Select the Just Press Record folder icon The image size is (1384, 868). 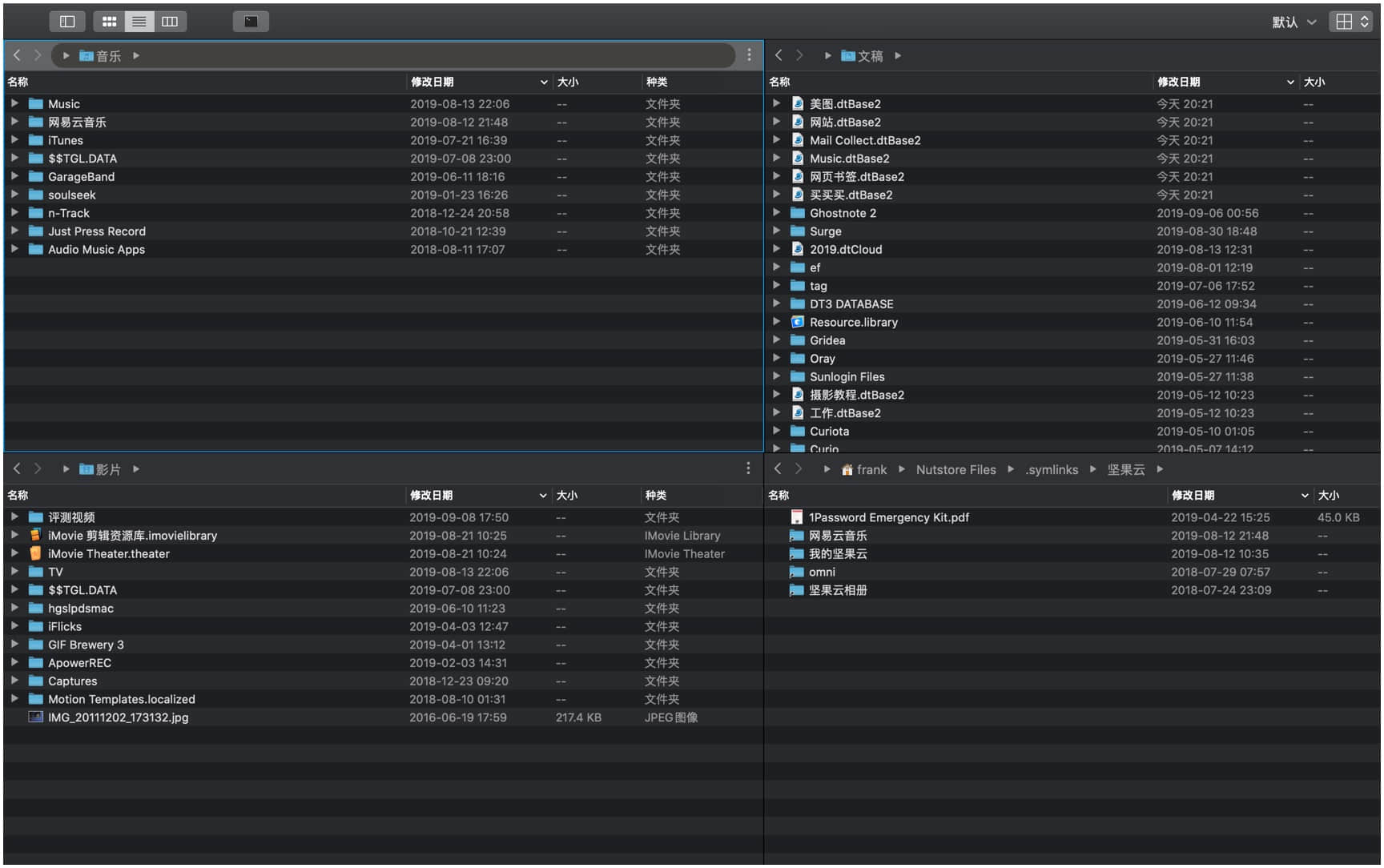coord(35,231)
